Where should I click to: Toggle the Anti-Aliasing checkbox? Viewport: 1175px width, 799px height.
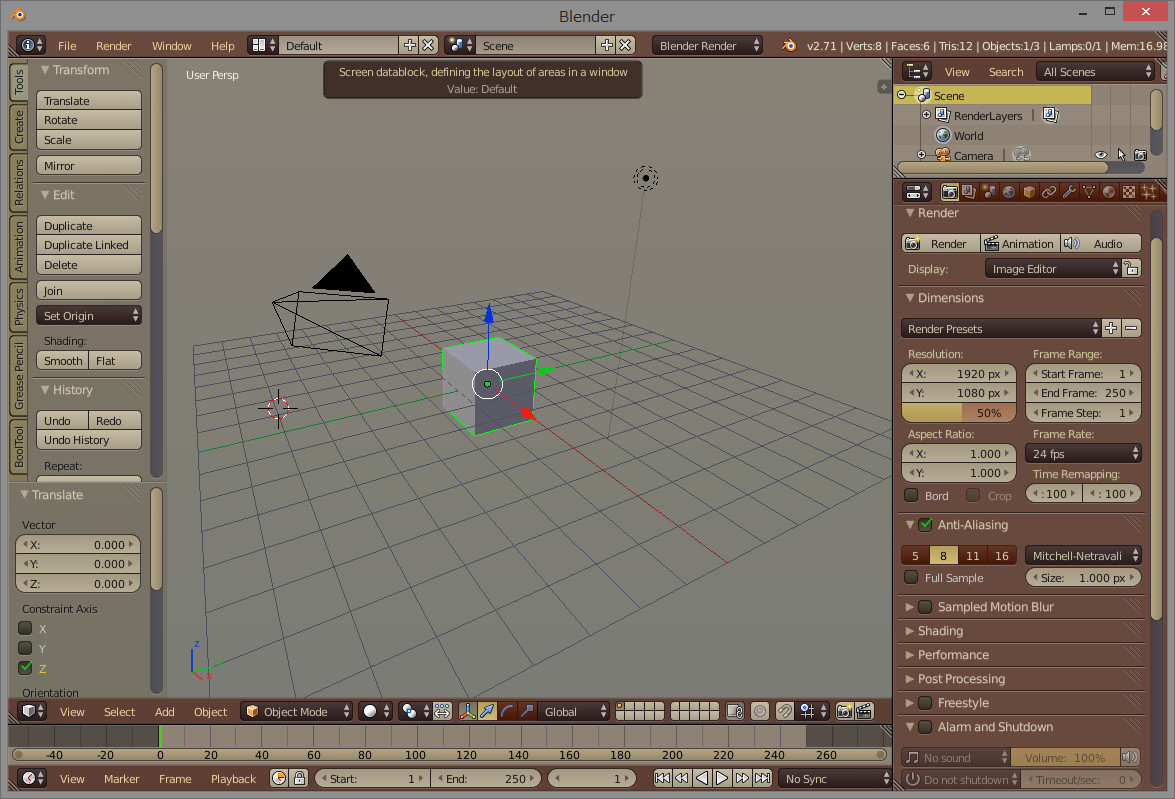[925, 525]
